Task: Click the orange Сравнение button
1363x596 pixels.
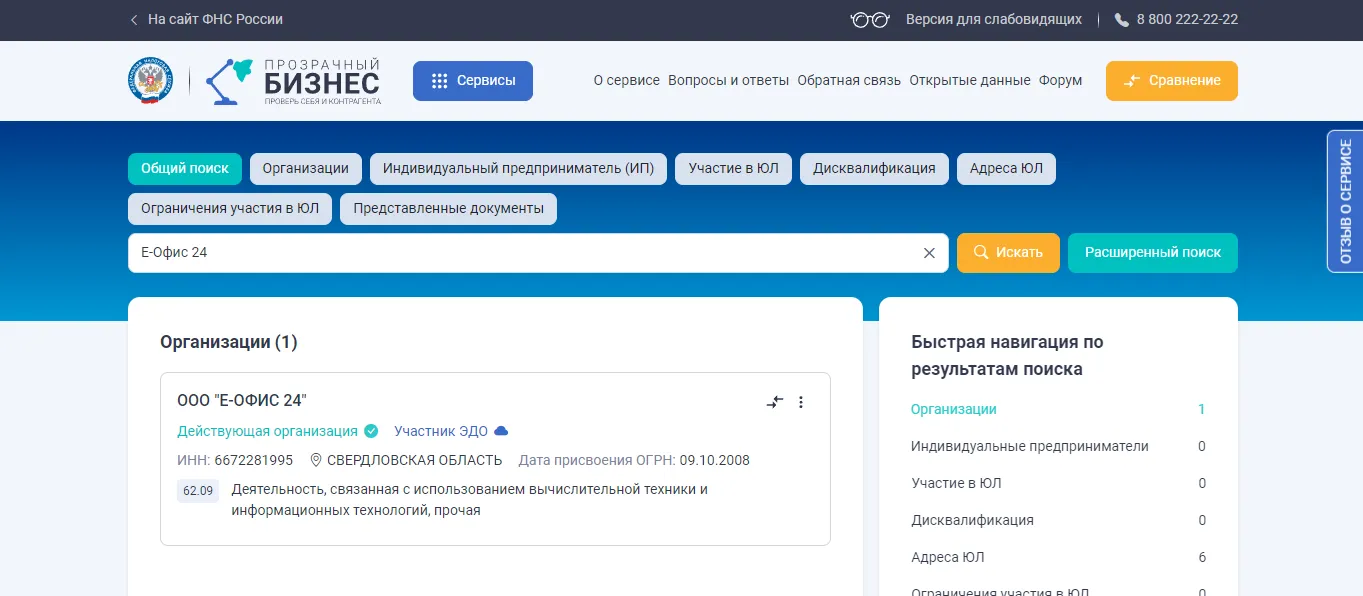Action: [1172, 81]
